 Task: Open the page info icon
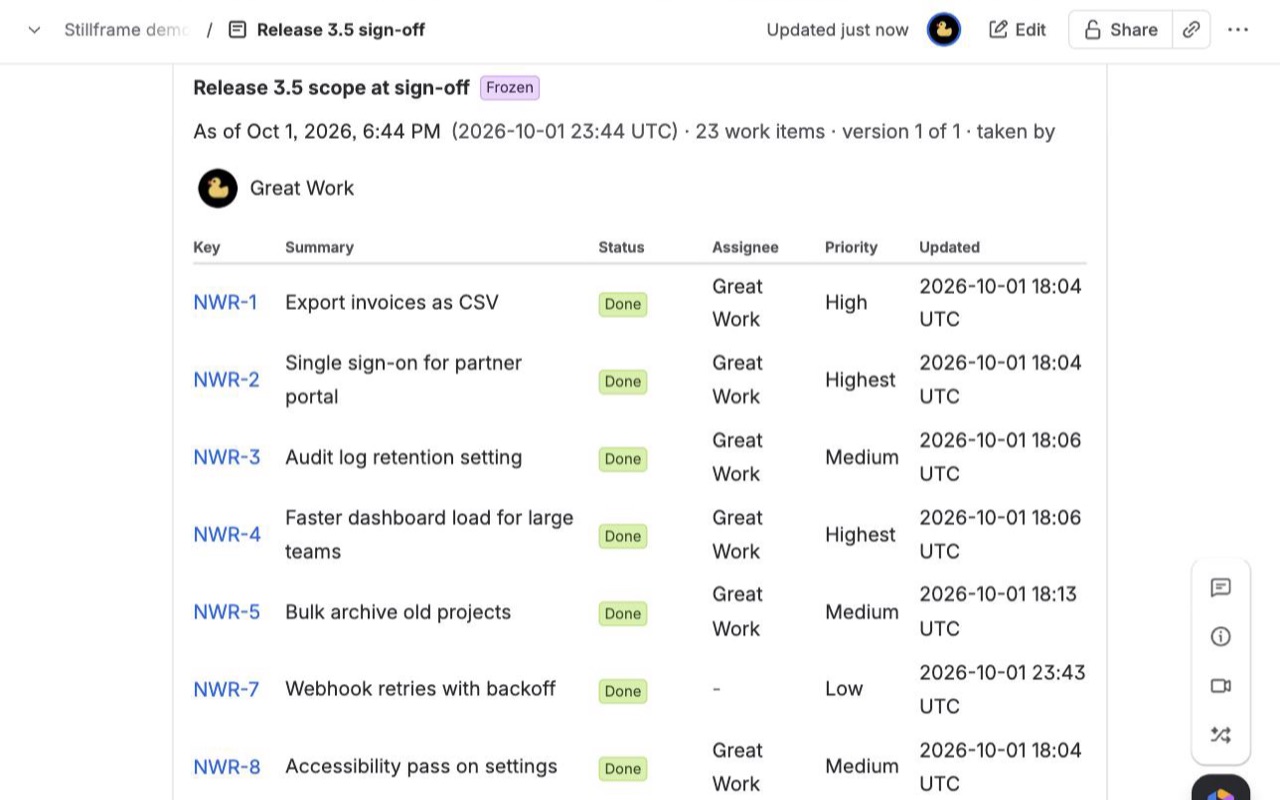[x=1220, y=637]
